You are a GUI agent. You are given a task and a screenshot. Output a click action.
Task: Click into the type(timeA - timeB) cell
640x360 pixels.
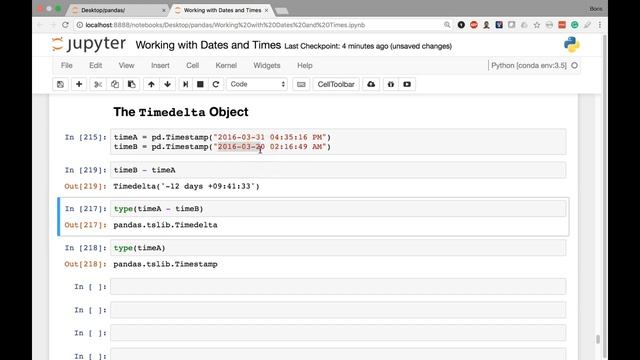338,209
